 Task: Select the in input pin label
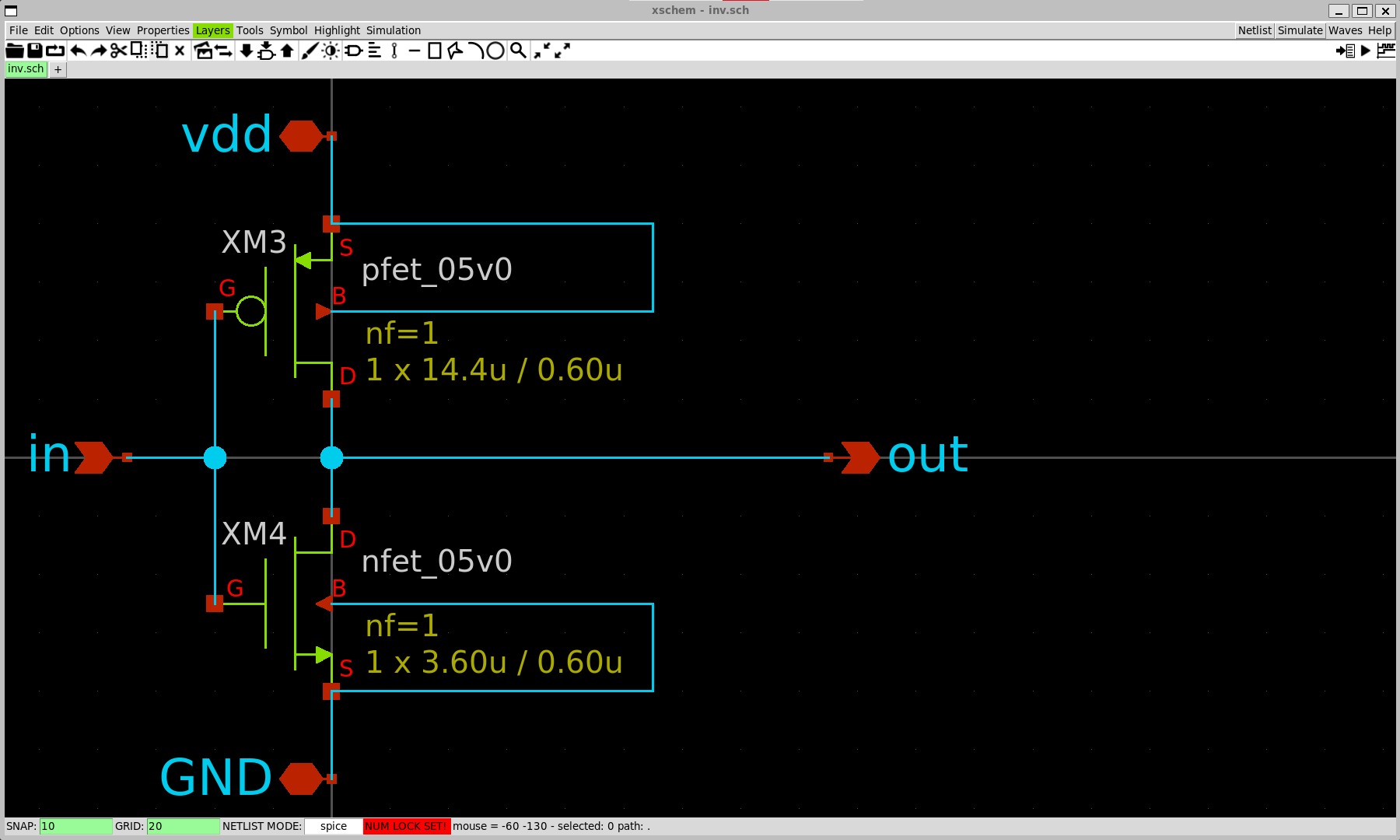point(49,455)
